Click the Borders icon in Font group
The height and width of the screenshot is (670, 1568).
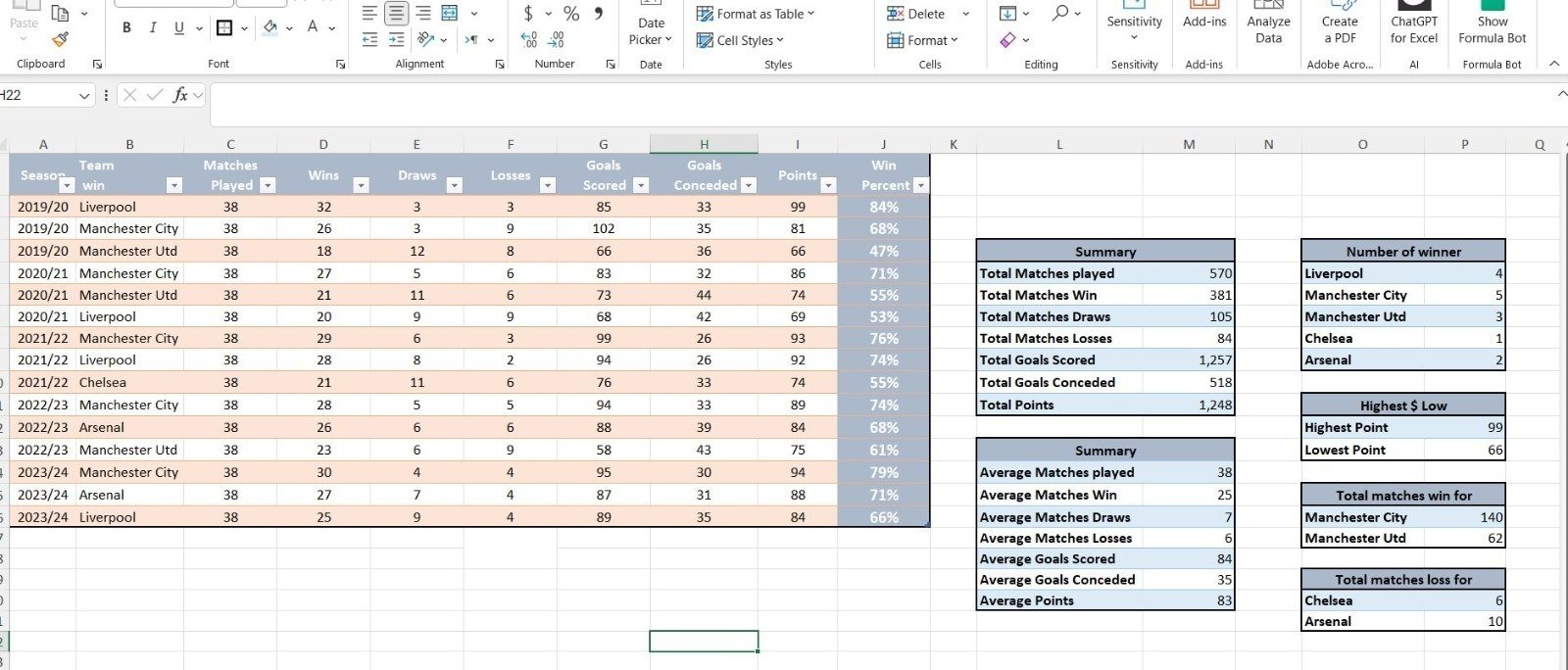pyautogui.click(x=224, y=27)
